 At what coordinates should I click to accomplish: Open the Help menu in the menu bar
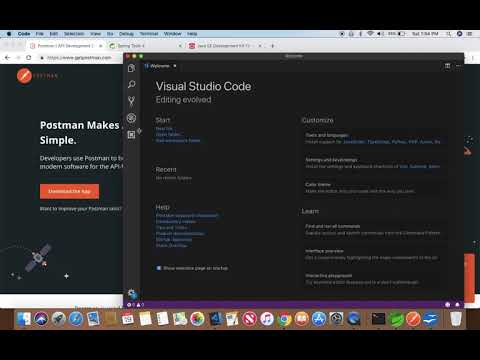(192, 34)
